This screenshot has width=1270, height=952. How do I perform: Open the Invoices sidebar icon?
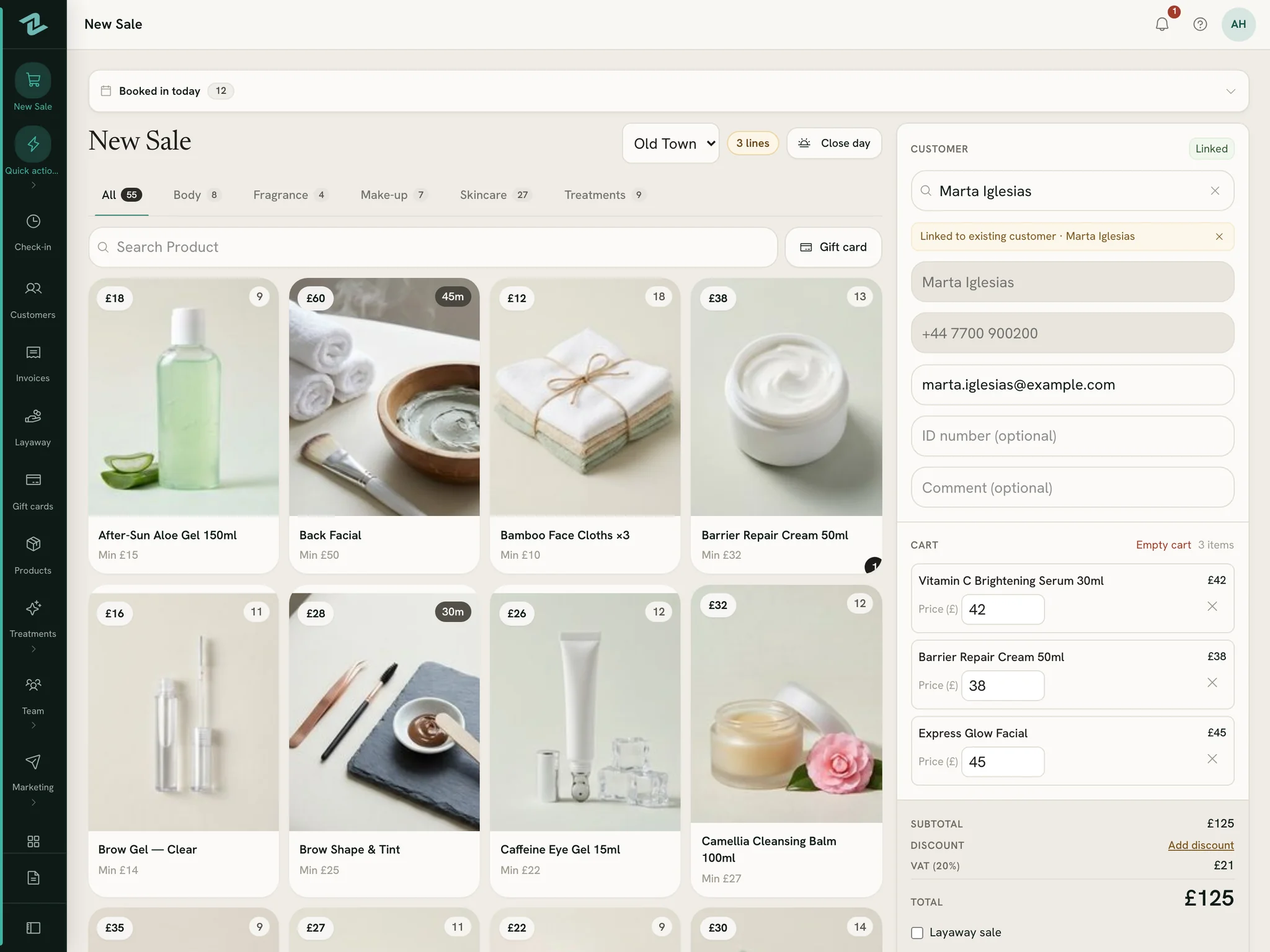33,353
